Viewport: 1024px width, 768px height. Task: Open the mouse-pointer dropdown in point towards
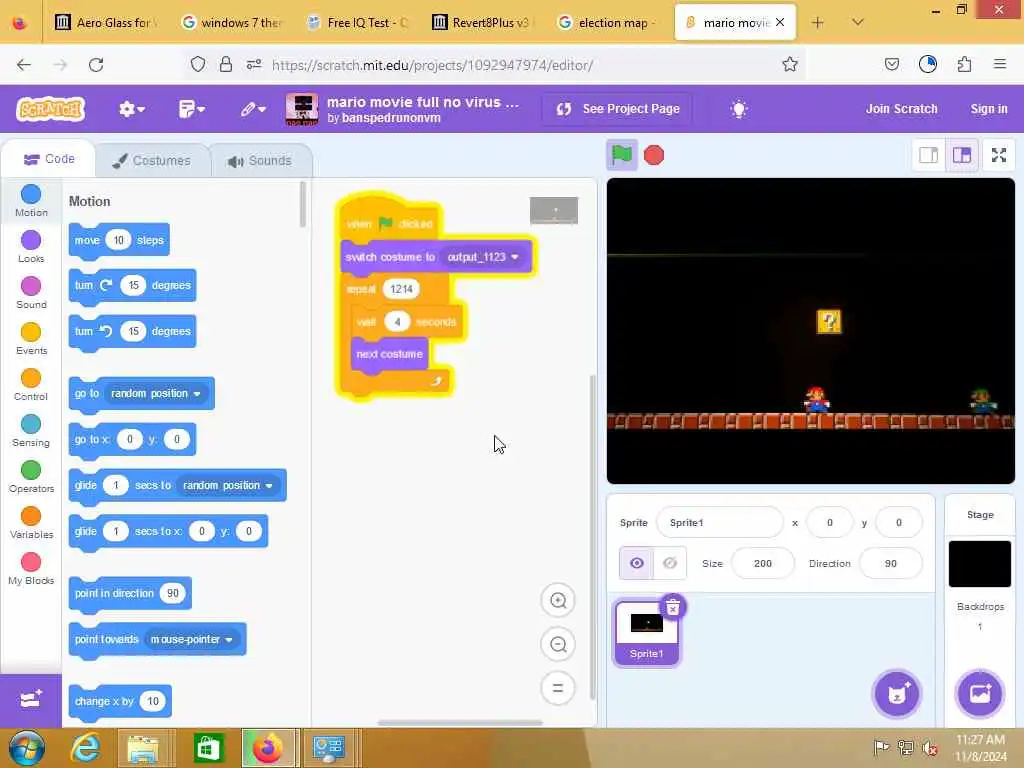pos(191,639)
